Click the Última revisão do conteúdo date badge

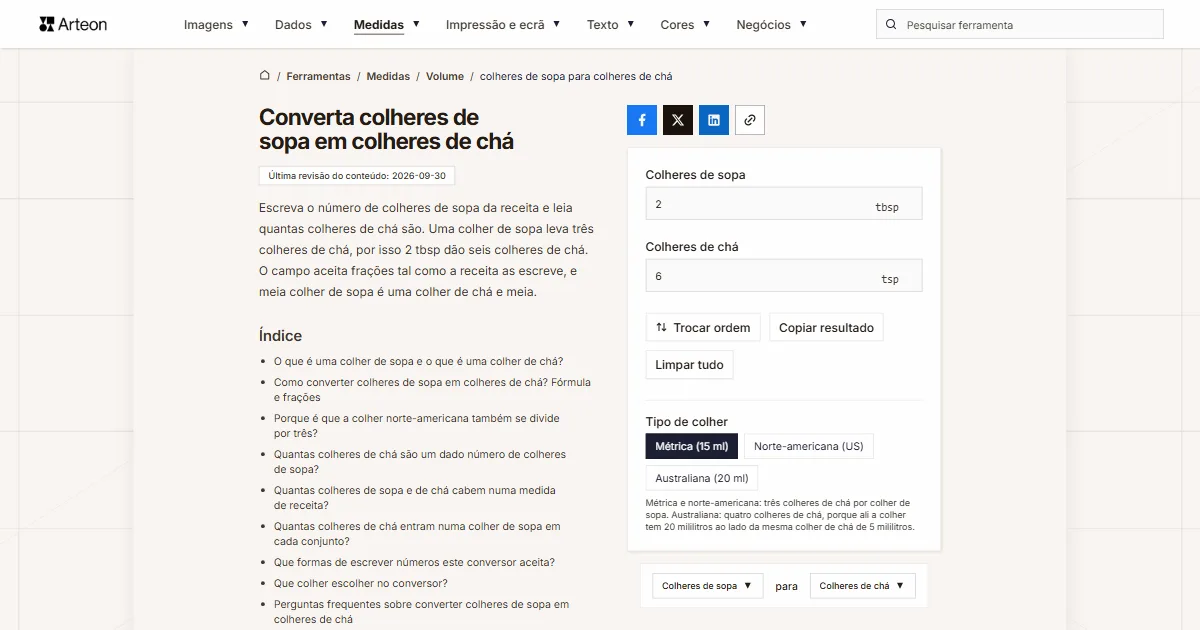[357, 176]
